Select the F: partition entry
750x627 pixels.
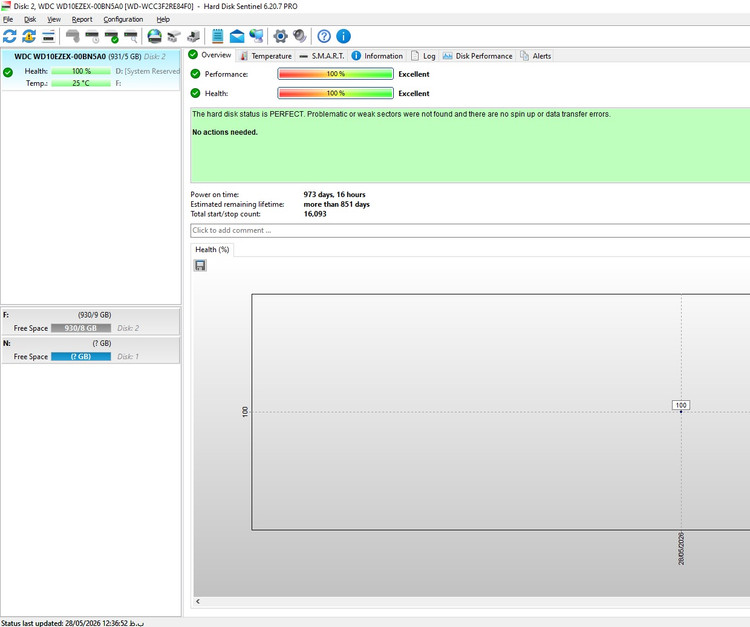[91, 321]
